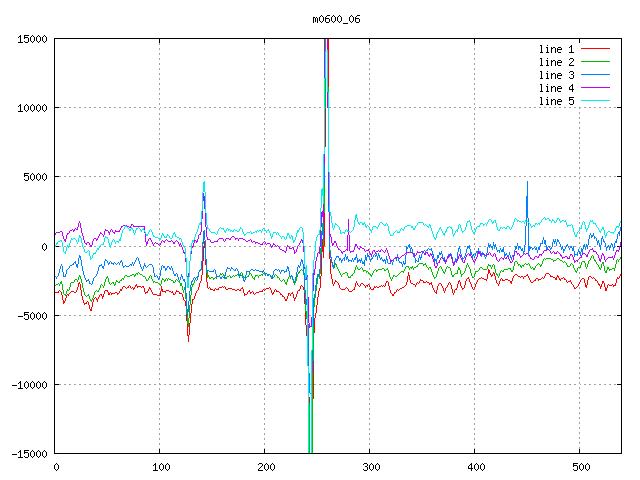Click the -15000 y-axis tick label
Image resolution: width=640 pixels, height=480 pixels.
[x=29, y=454]
